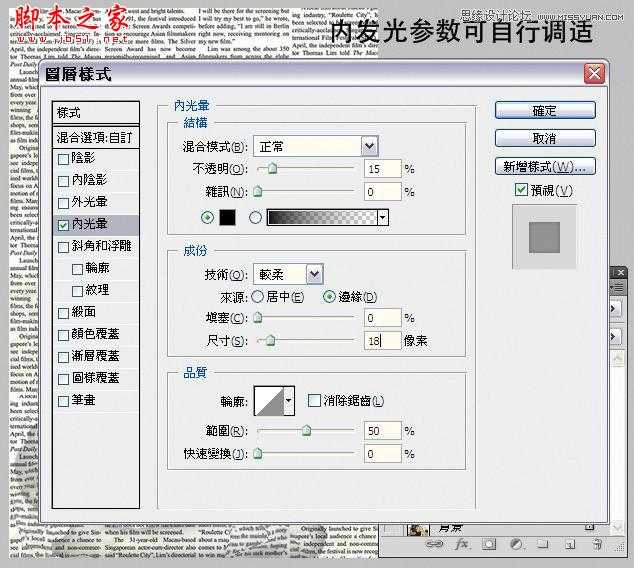Click the style preview thumbnail under 預視

click(x=544, y=237)
